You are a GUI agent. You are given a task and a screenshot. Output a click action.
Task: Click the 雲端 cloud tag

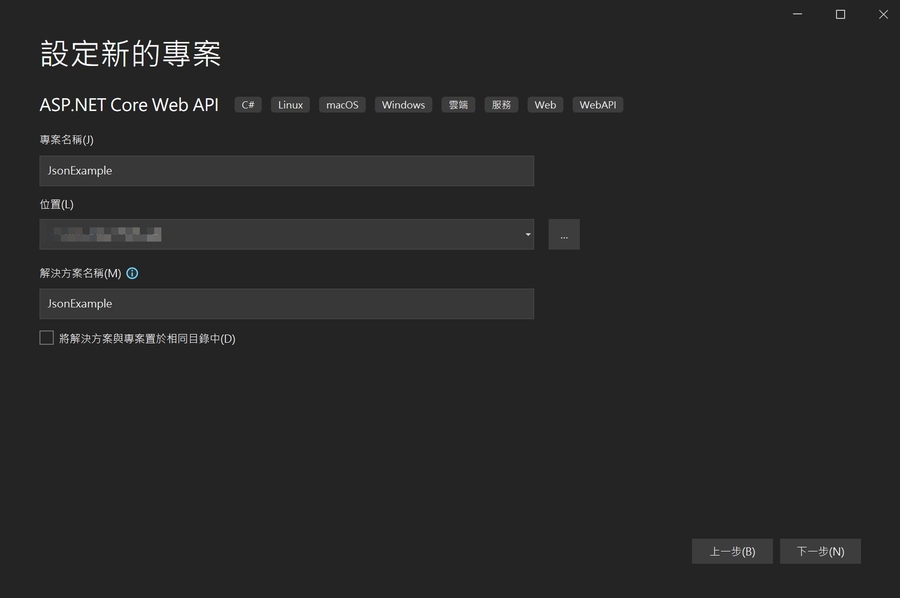tap(458, 105)
